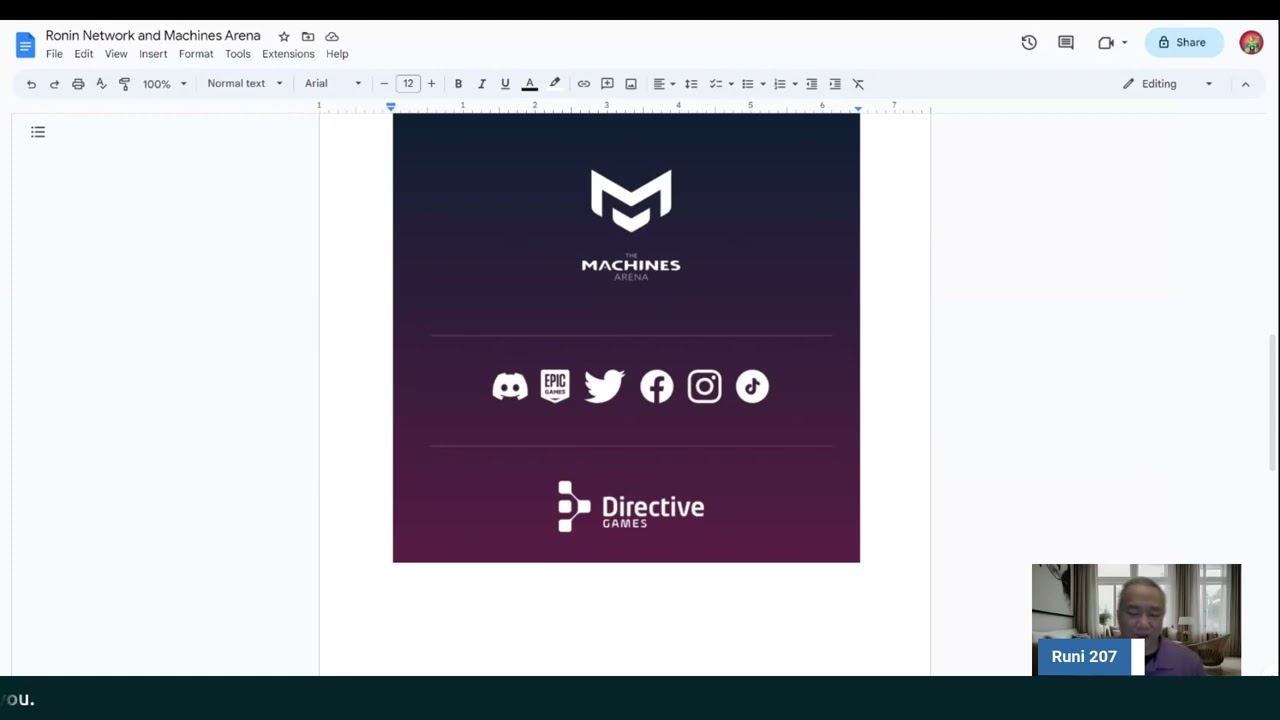
Task: Open the comment history panel
Action: 1066,43
